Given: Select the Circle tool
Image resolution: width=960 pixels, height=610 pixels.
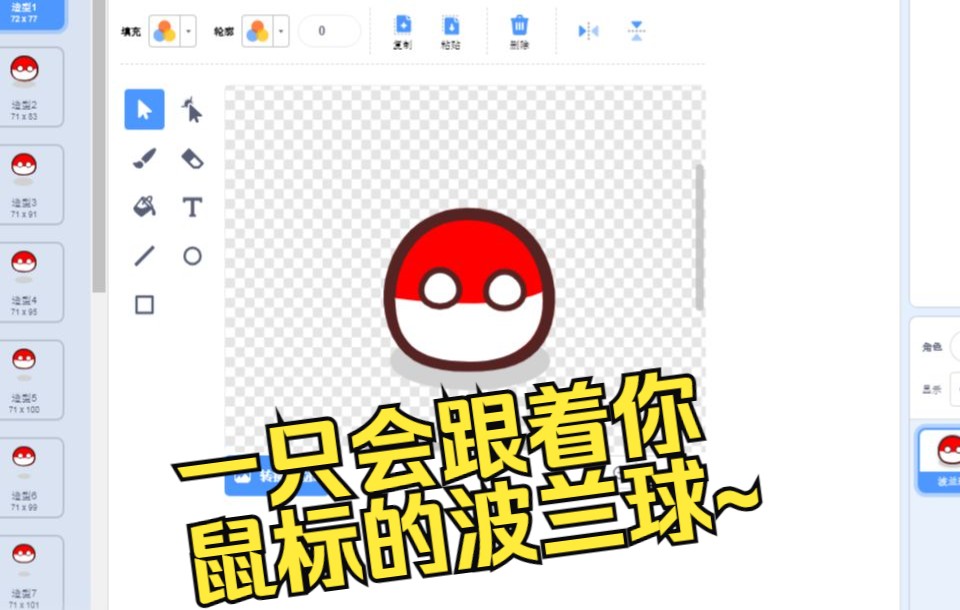Looking at the screenshot, I should 192,256.
